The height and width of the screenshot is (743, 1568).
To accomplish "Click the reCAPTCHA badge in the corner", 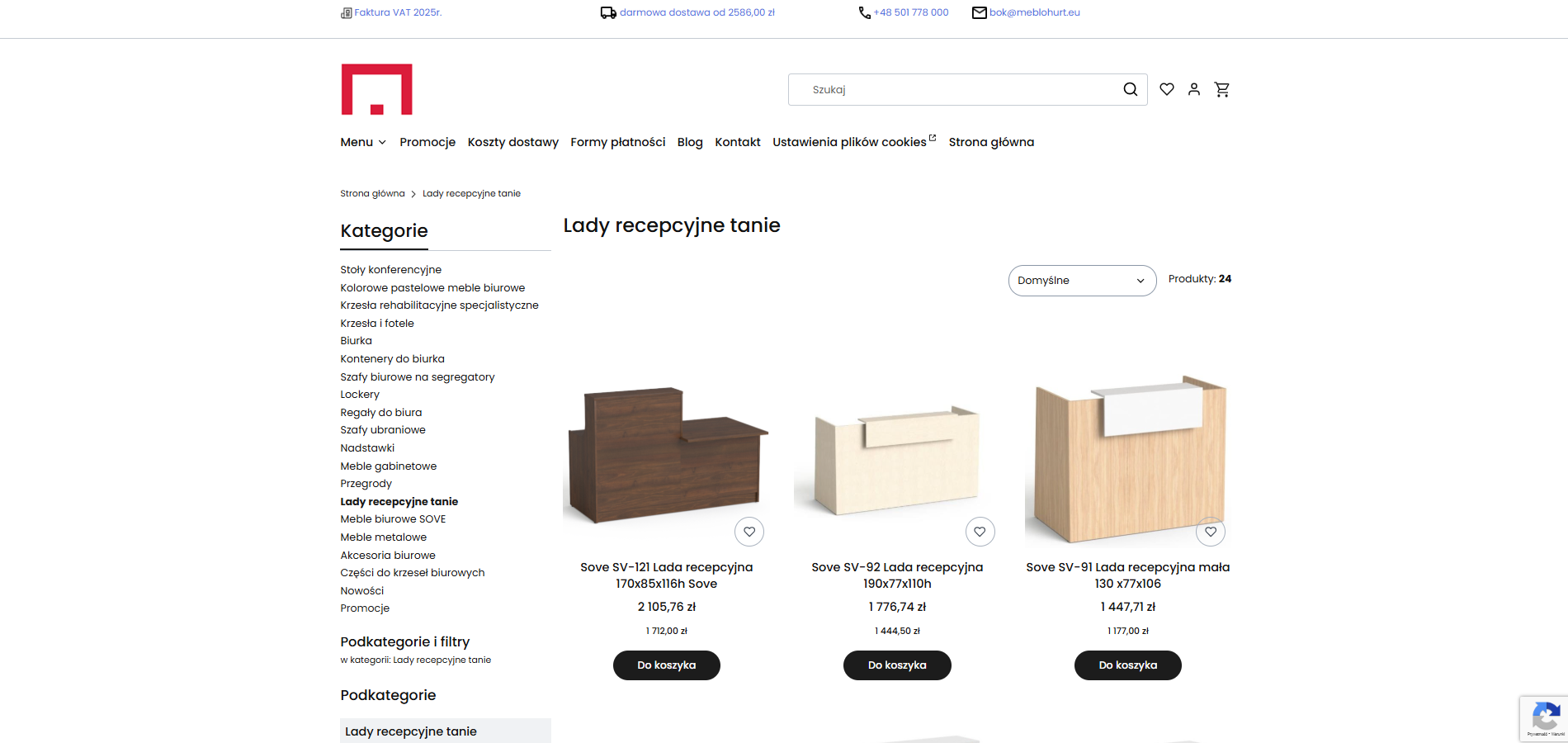I will 1545,718.
